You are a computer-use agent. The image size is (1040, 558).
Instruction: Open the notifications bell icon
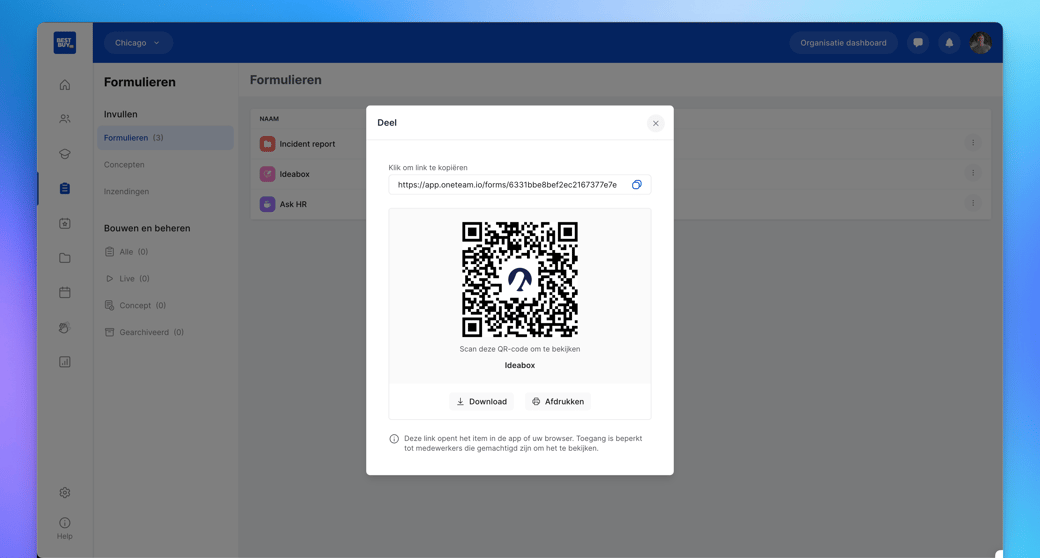tap(949, 42)
